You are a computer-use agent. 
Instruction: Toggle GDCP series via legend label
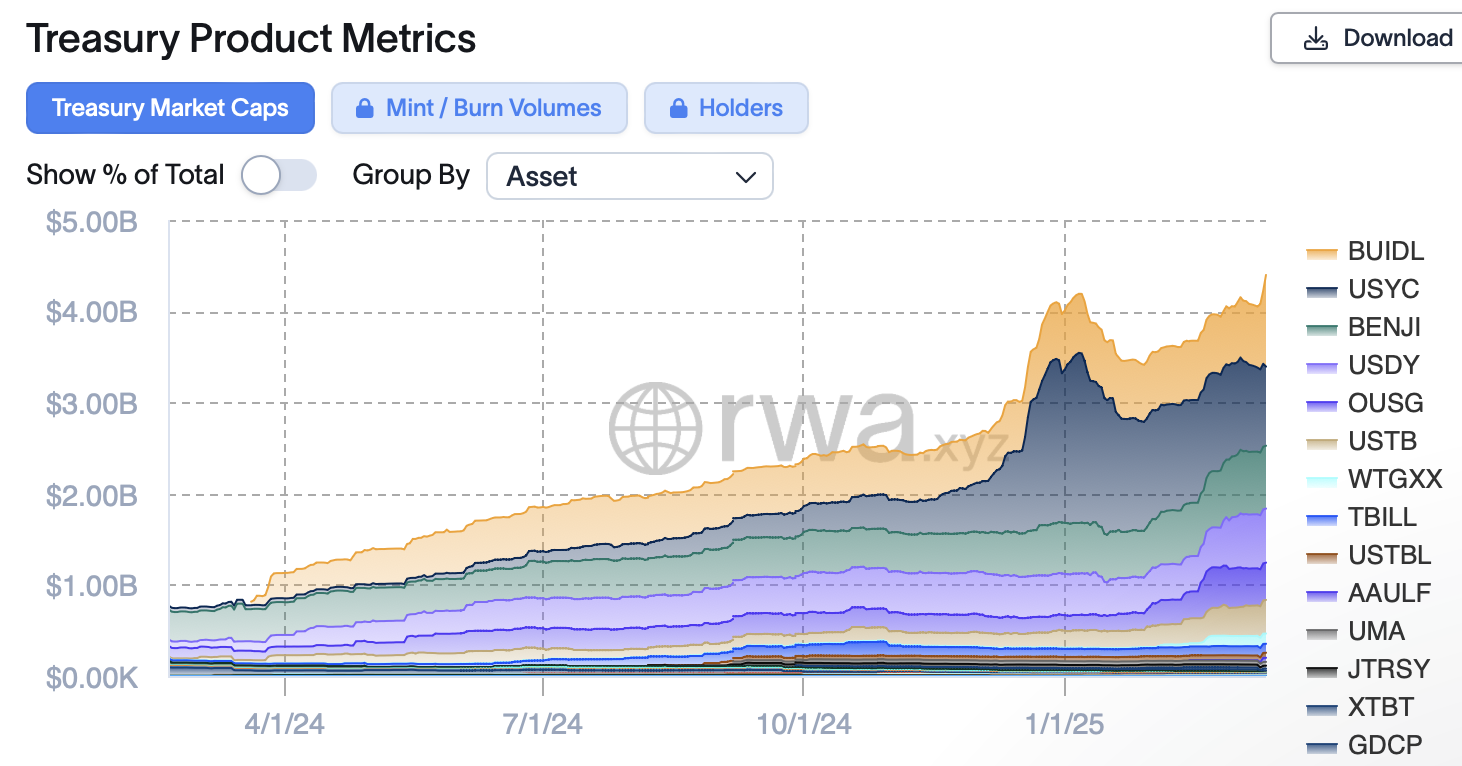pyautogui.click(x=1385, y=745)
